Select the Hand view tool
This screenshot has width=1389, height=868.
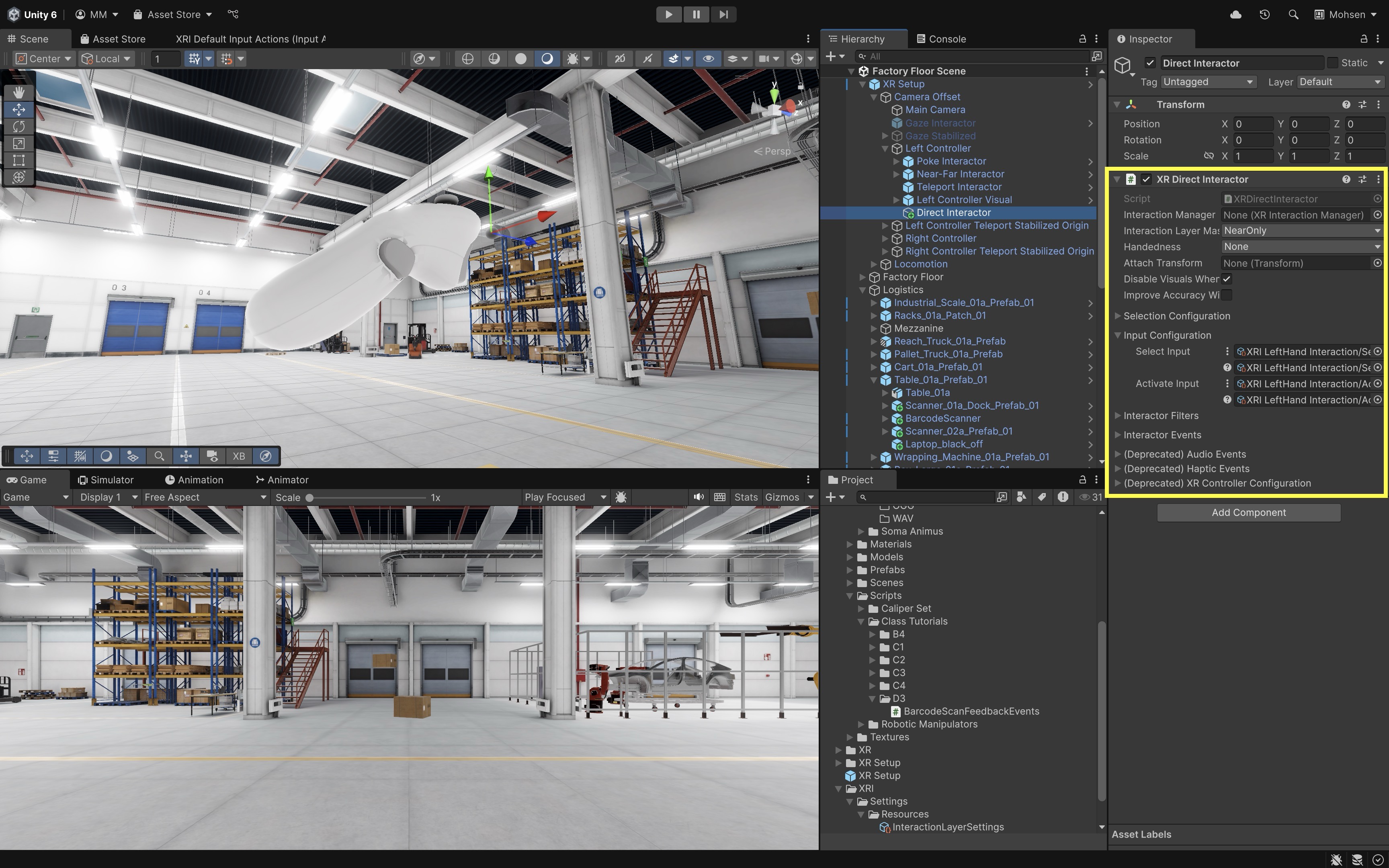pos(19,92)
